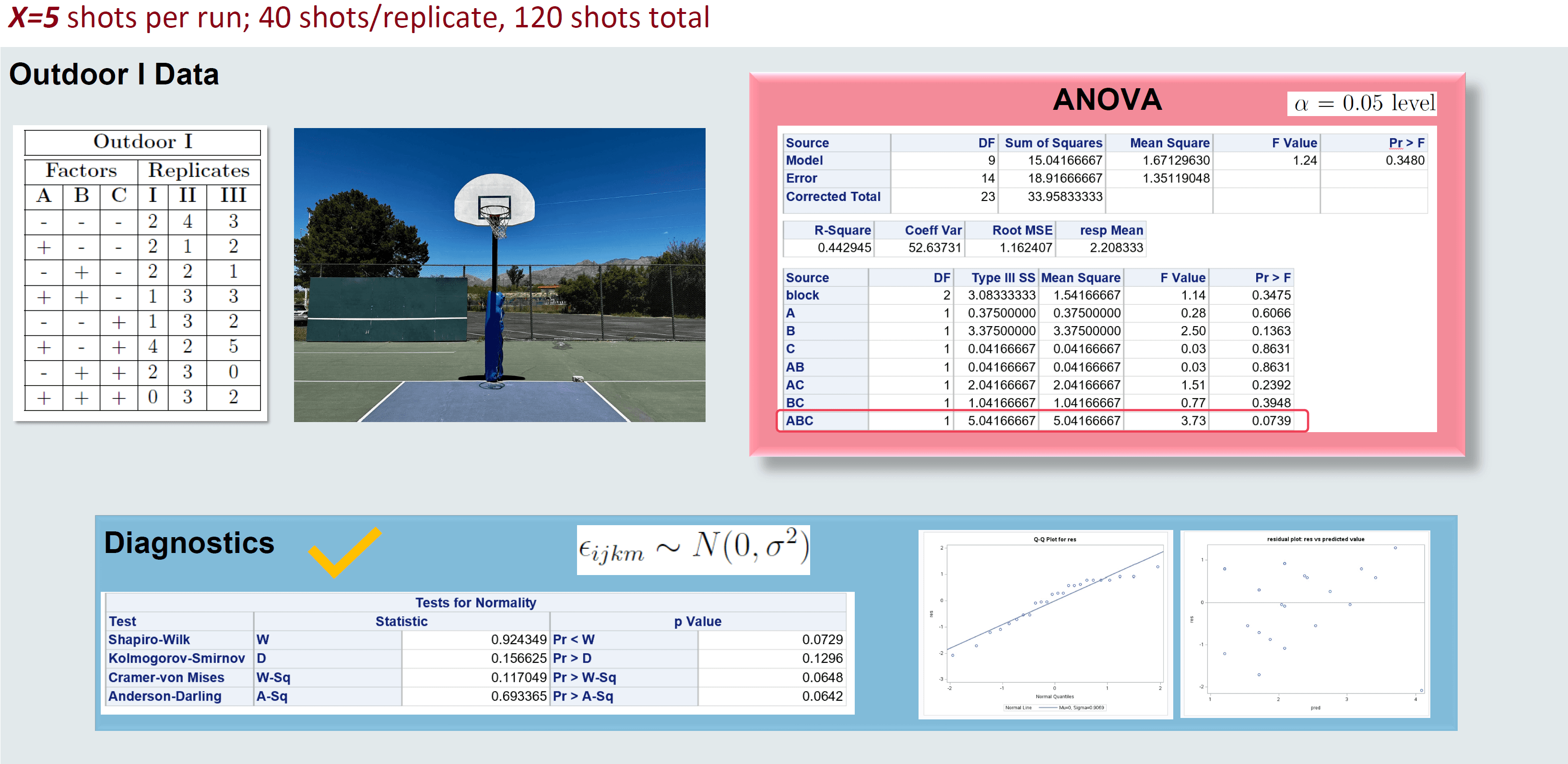Click the Kolmogorov-Smirnov p-value 0.1296
The image size is (1568, 764).
pos(822,658)
